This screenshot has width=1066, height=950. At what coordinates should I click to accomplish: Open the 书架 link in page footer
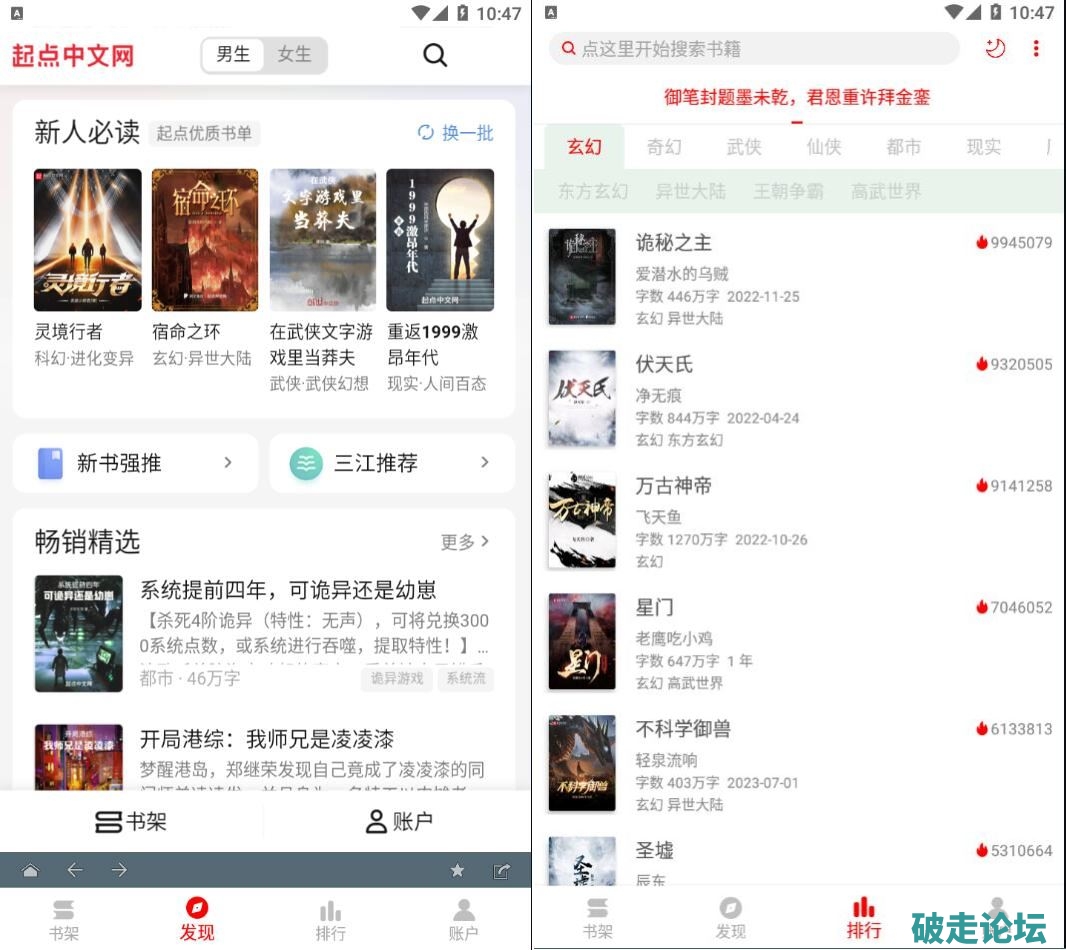tap(131, 821)
